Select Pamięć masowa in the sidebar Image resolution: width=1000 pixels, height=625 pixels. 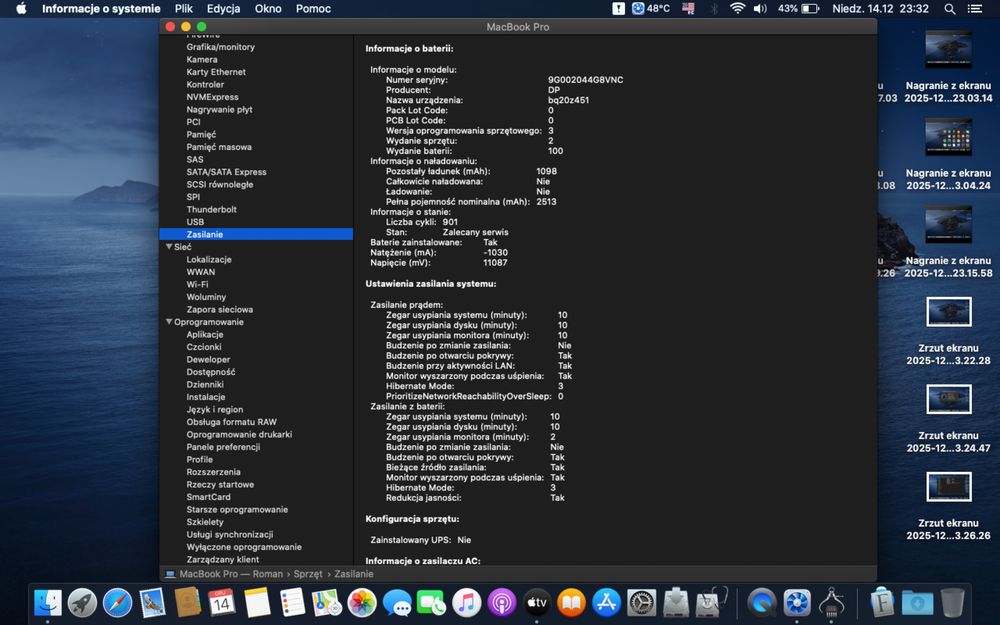point(219,147)
